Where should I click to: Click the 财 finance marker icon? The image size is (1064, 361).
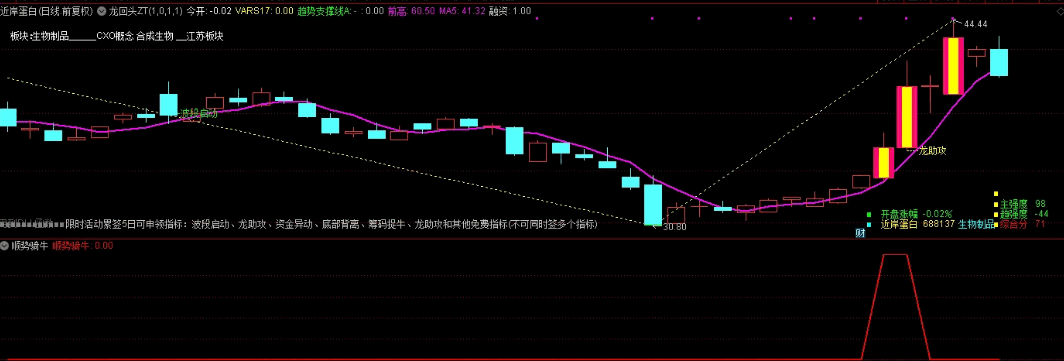click(x=860, y=233)
